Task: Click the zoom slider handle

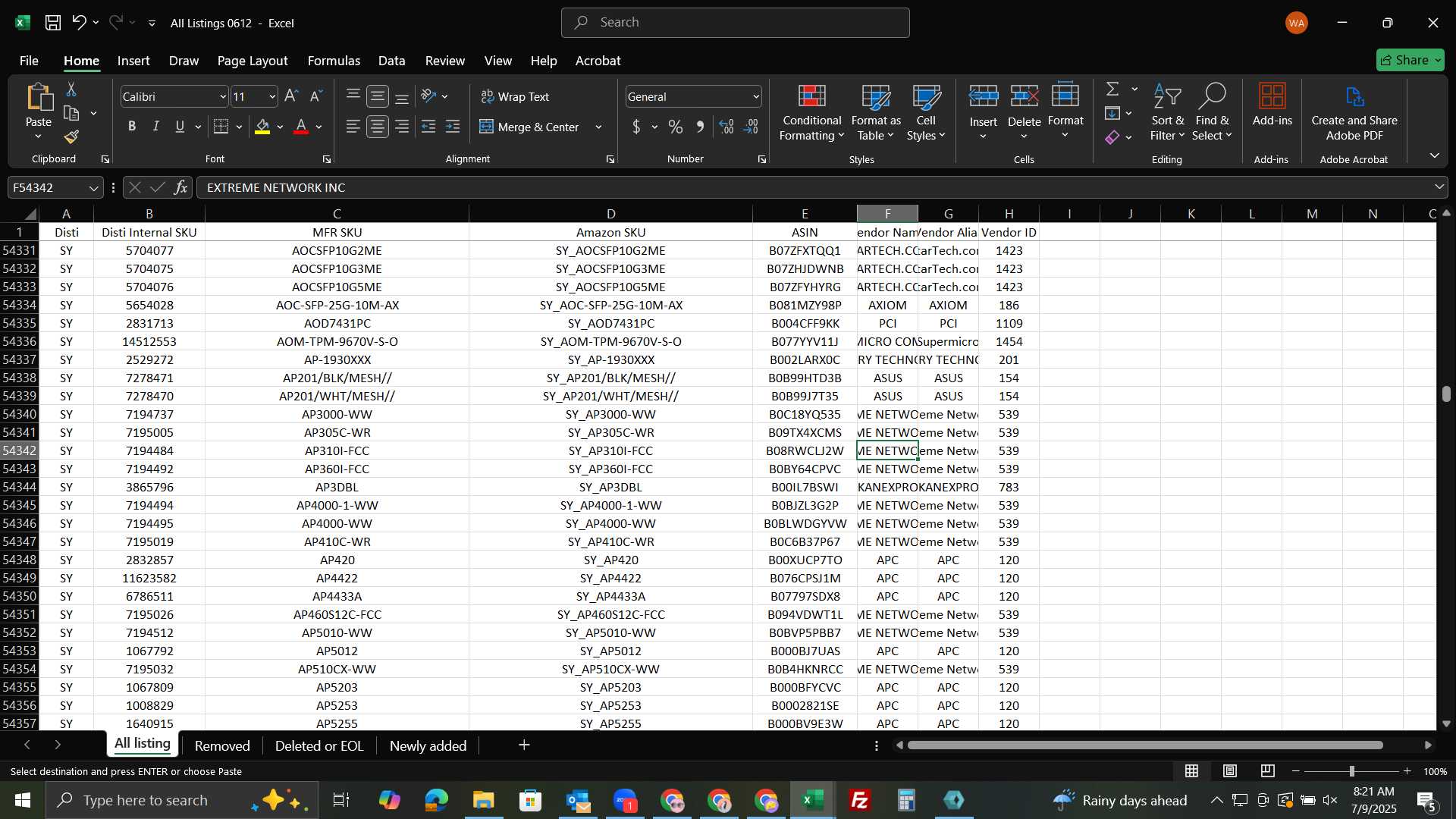Action: (1351, 771)
